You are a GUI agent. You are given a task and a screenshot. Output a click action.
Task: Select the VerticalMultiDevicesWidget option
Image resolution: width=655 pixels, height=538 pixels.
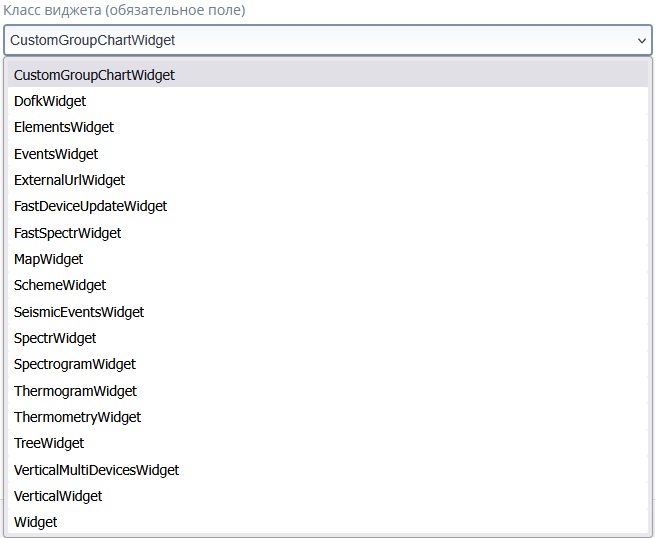click(96, 470)
